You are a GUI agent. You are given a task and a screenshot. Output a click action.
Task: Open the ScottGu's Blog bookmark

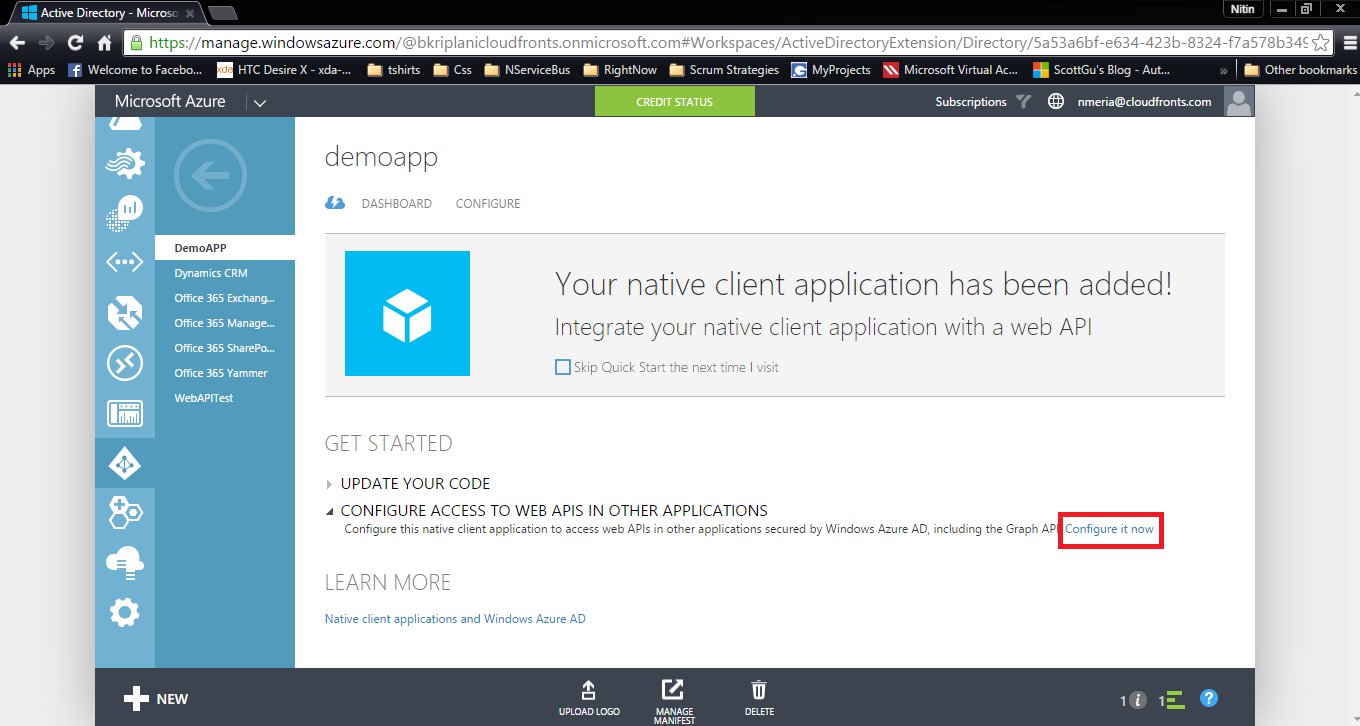pos(1102,70)
